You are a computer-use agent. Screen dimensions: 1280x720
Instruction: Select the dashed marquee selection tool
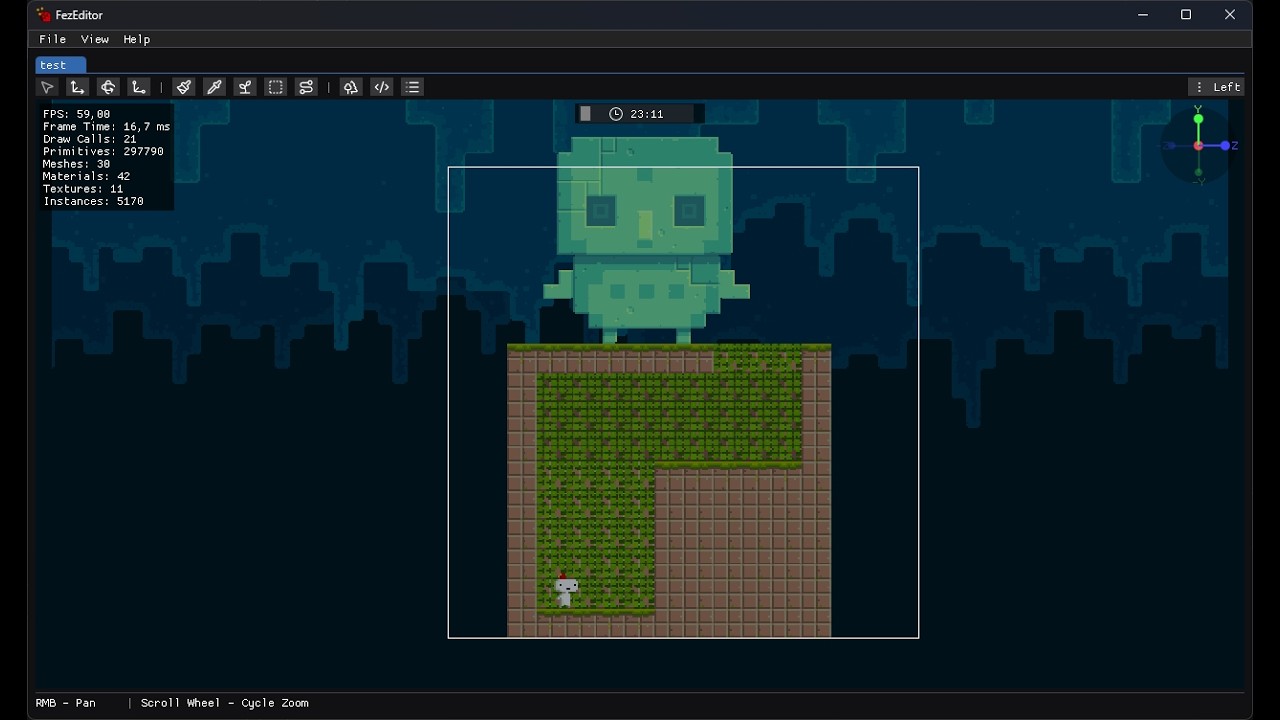coord(276,87)
